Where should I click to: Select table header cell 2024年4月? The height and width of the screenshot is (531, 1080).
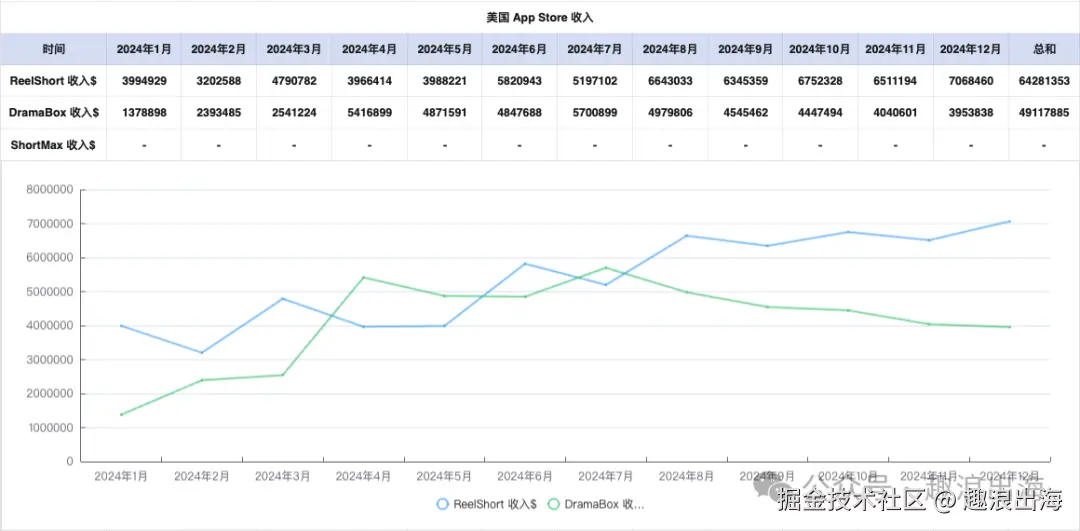coord(370,49)
